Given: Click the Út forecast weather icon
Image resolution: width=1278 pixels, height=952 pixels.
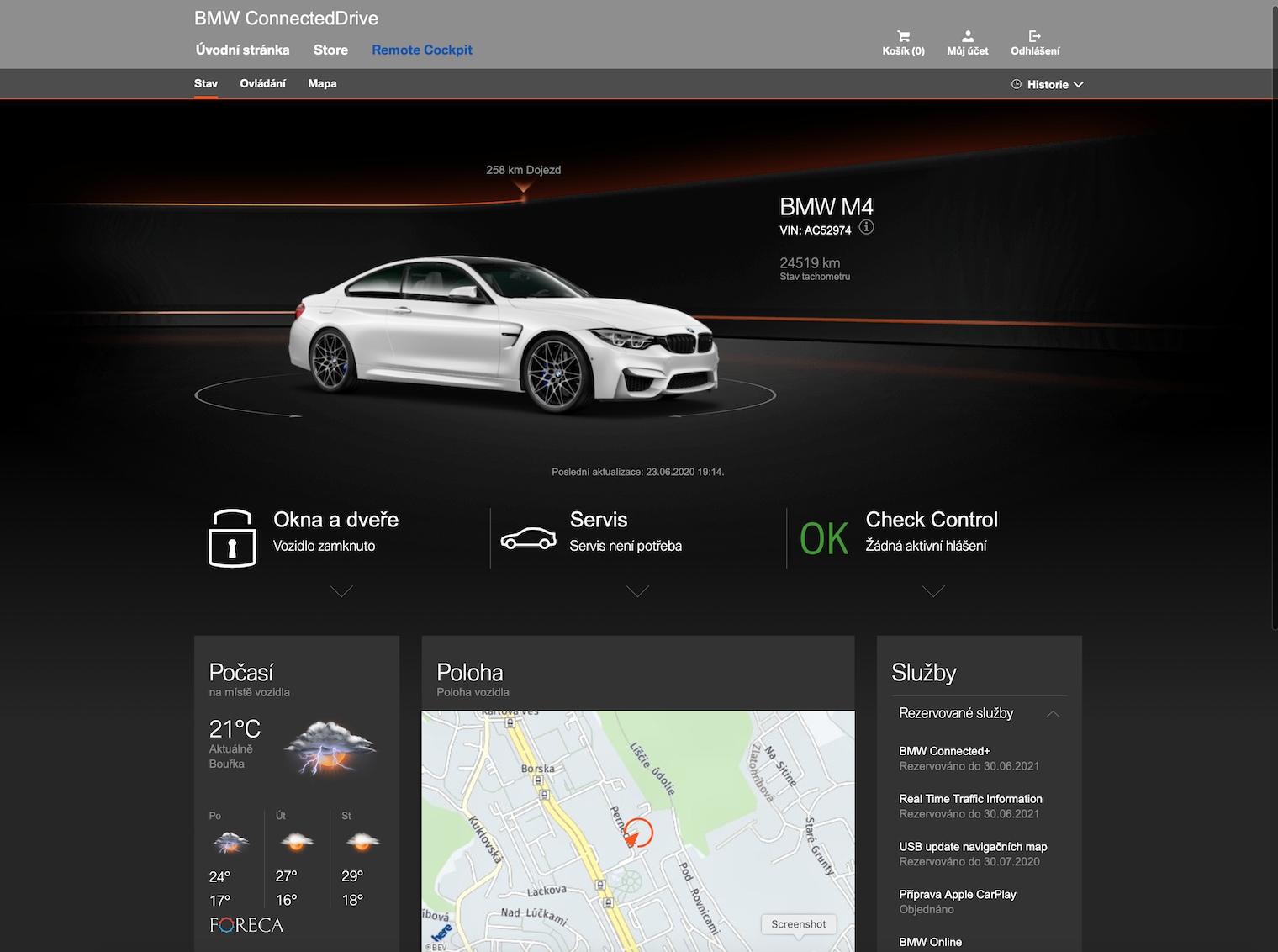Looking at the screenshot, I should coord(297,841).
